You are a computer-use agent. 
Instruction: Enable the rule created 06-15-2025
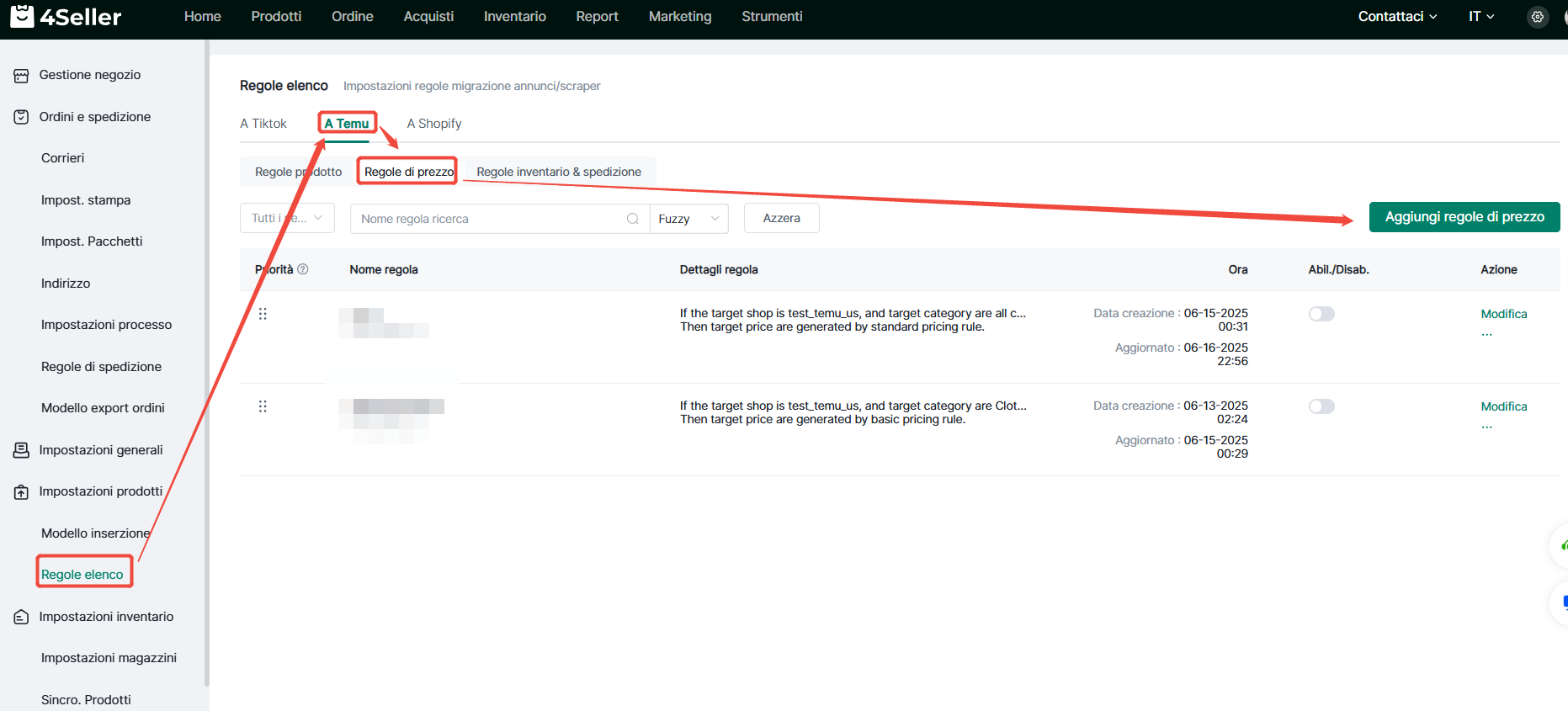click(1321, 314)
